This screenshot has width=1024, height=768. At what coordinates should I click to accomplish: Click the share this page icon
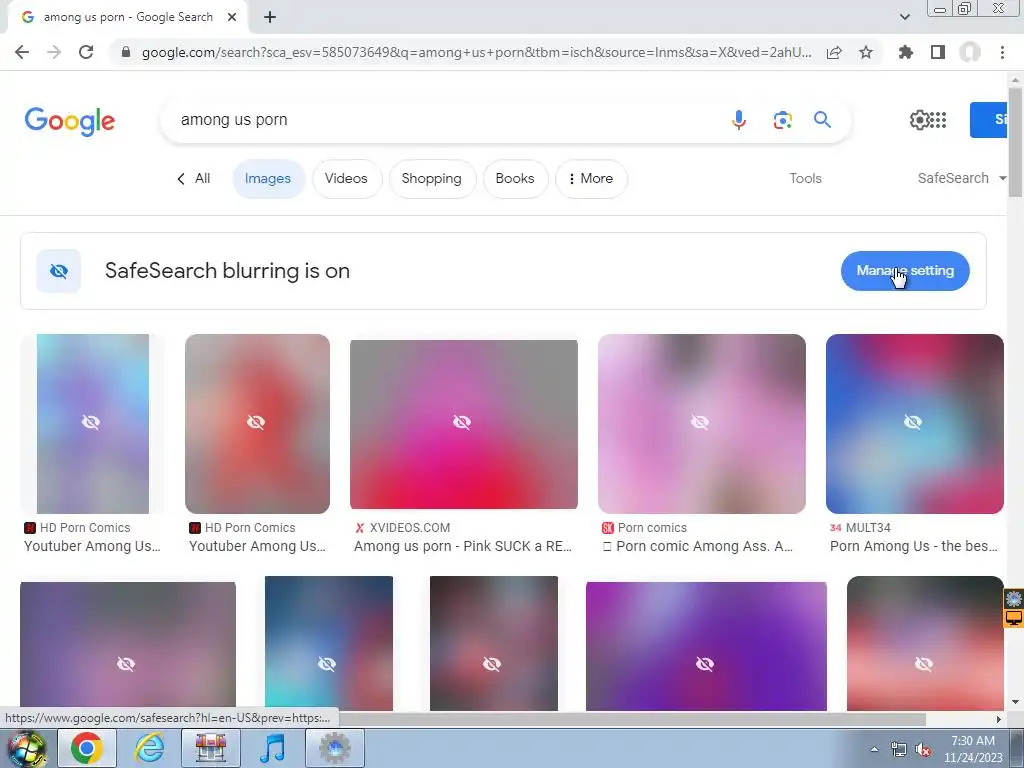coord(834,52)
